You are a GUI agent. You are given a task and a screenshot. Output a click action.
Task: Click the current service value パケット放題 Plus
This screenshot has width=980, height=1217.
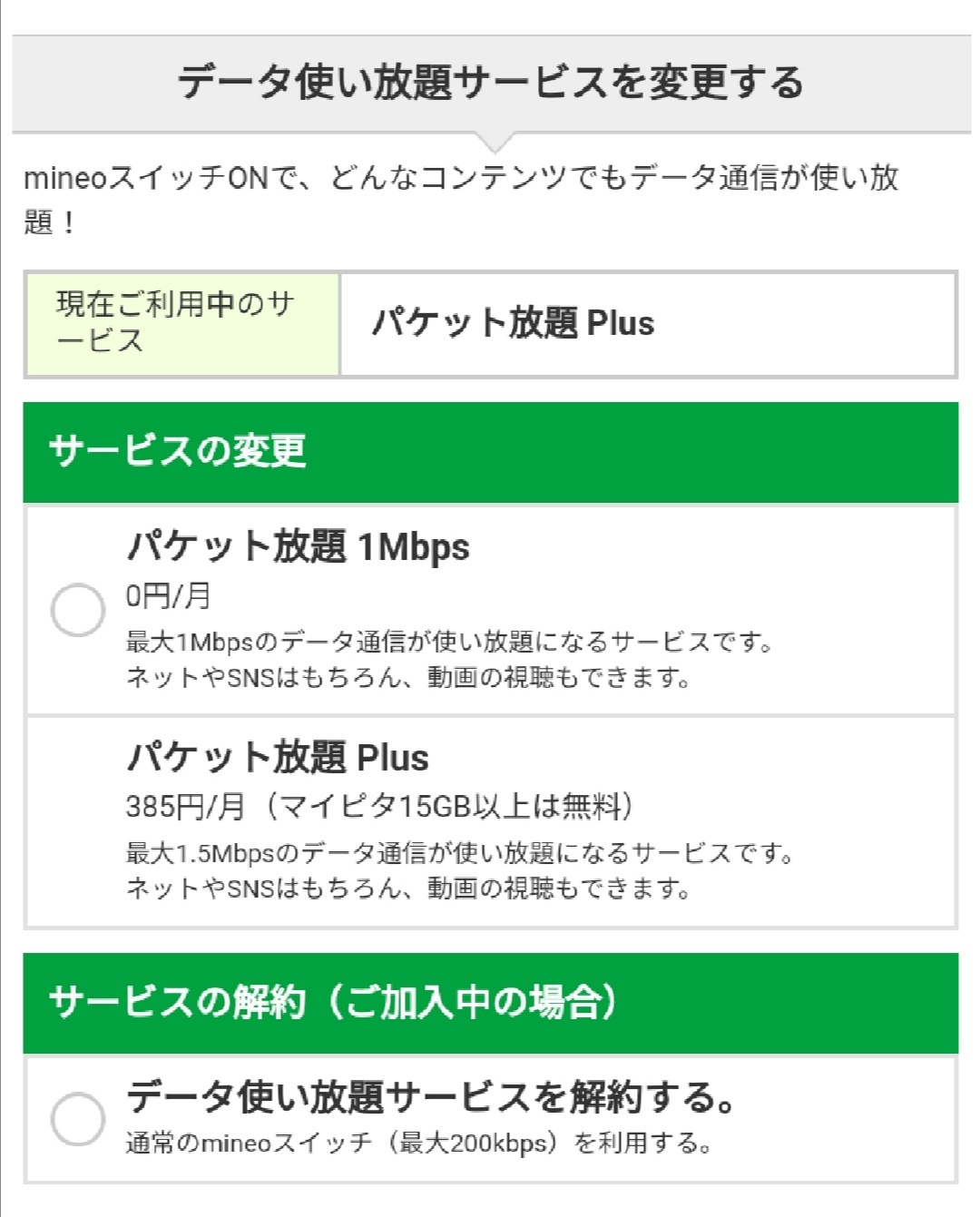[513, 323]
